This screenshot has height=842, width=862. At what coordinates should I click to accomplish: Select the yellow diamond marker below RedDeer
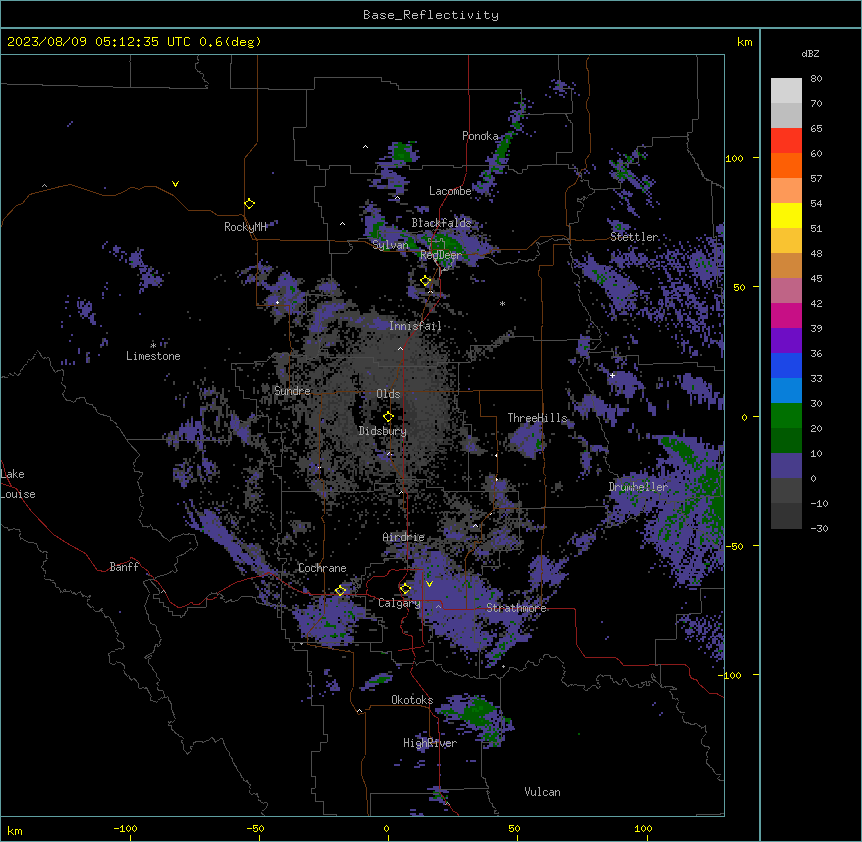(x=426, y=281)
